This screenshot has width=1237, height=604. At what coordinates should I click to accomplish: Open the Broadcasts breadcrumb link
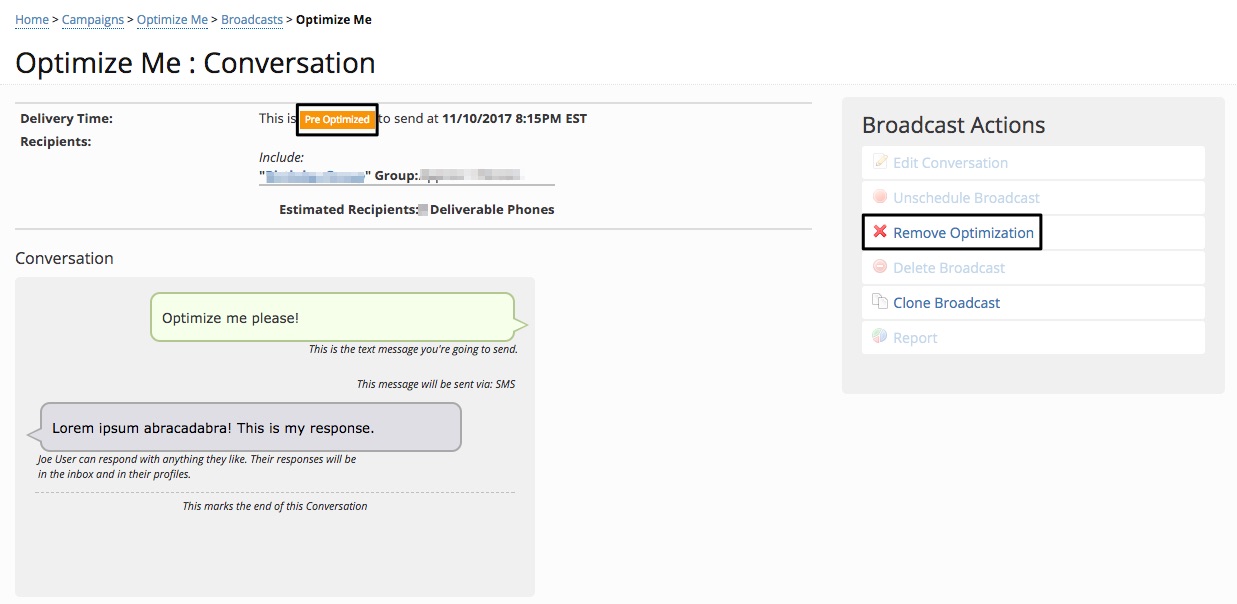[251, 19]
